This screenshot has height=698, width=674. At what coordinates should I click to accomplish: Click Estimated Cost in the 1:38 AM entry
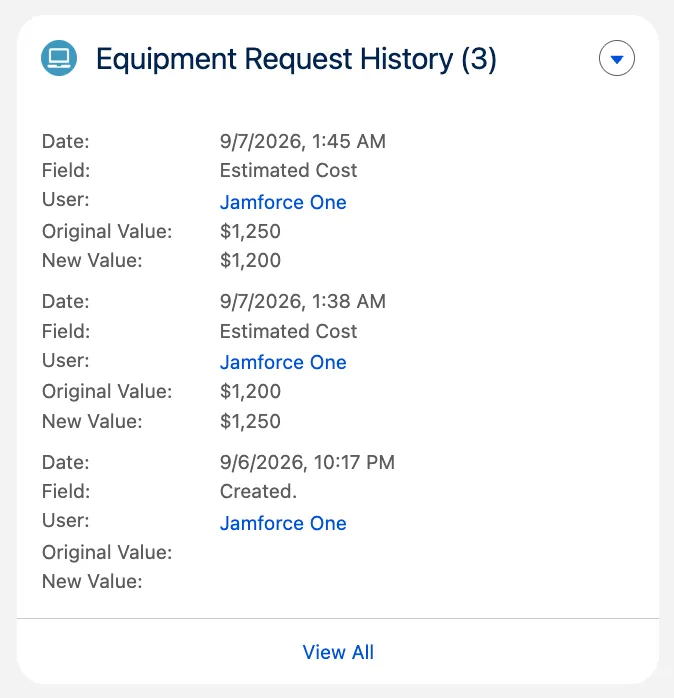click(x=288, y=331)
